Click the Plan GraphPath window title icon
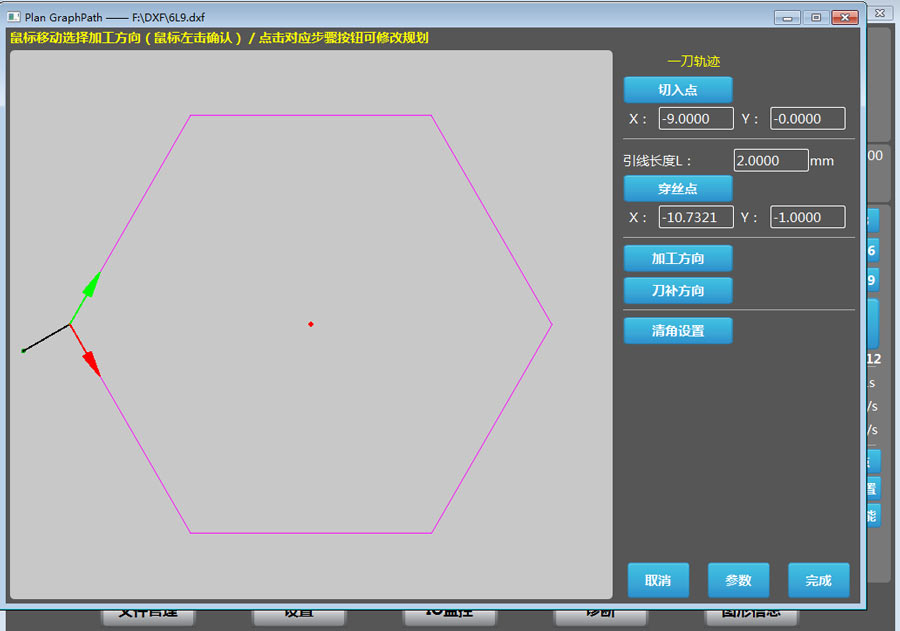The height and width of the screenshot is (631, 900). point(13,17)
